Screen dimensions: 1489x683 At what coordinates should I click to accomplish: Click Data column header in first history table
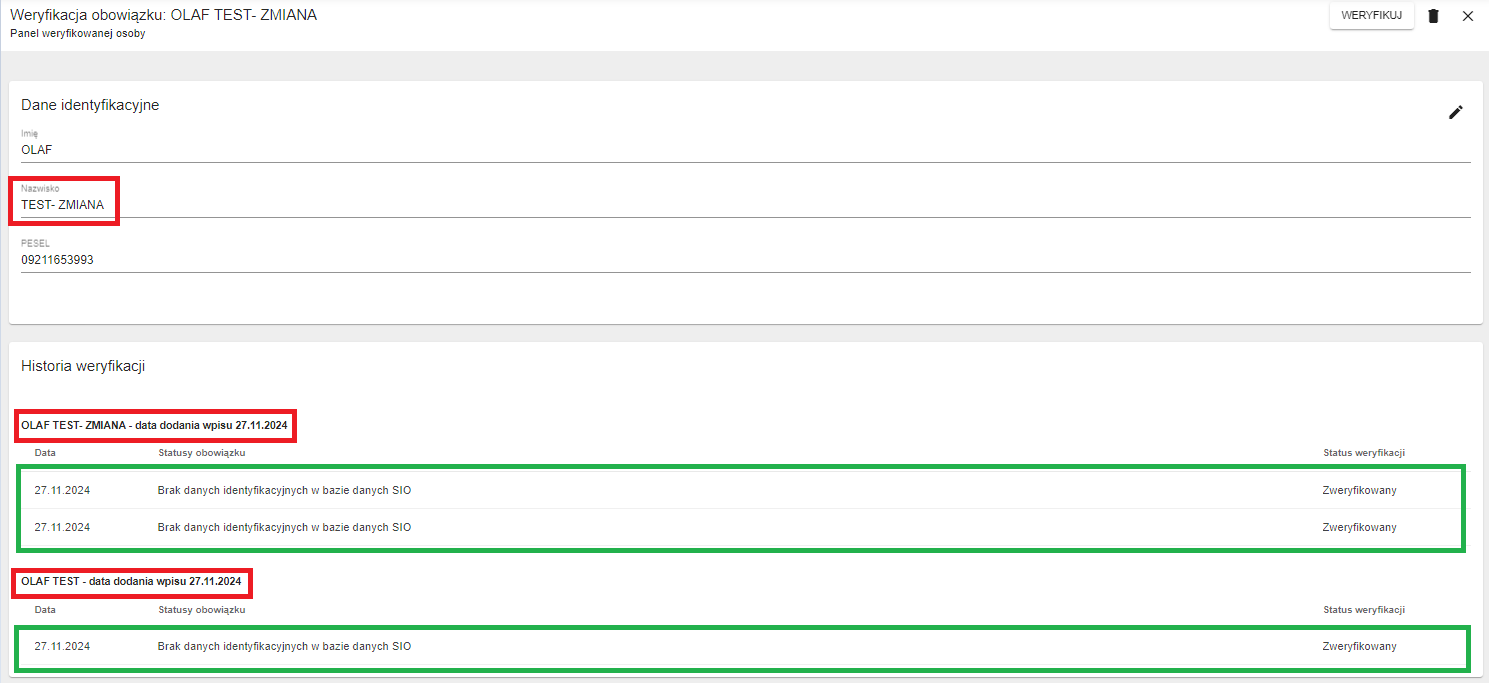[x=45, y=453]
